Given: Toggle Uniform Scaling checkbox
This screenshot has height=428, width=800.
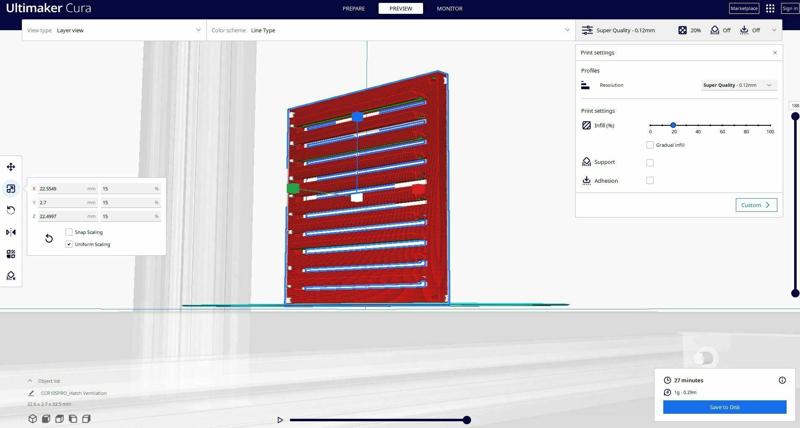Looking at the screenshot, I should pyautogui.click(x=69, y=244).
